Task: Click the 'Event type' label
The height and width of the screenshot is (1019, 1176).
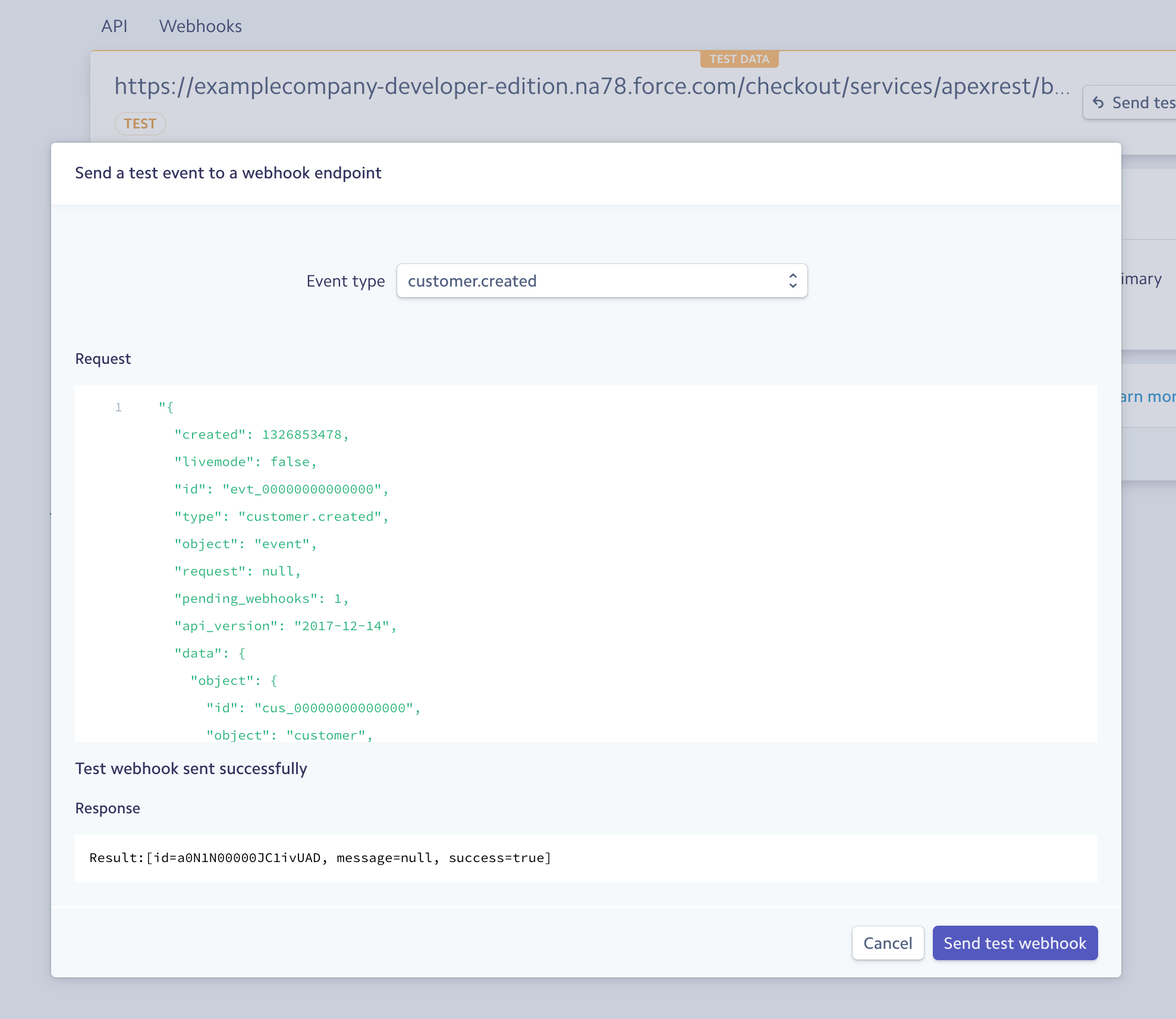Action: [x=345, y=281]
